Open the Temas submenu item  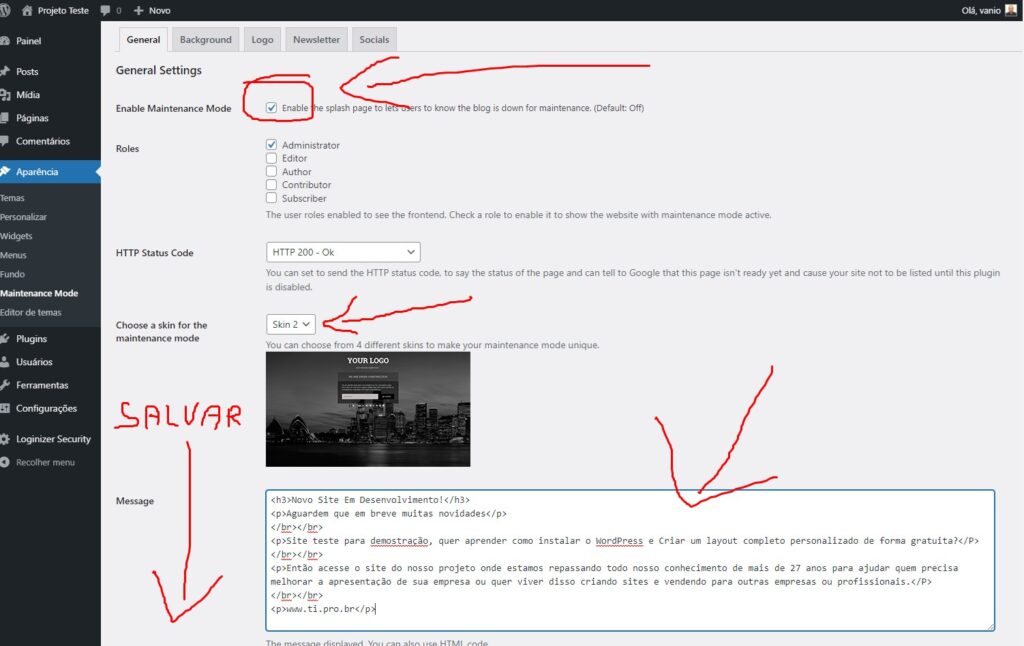[x=12, y=198]
